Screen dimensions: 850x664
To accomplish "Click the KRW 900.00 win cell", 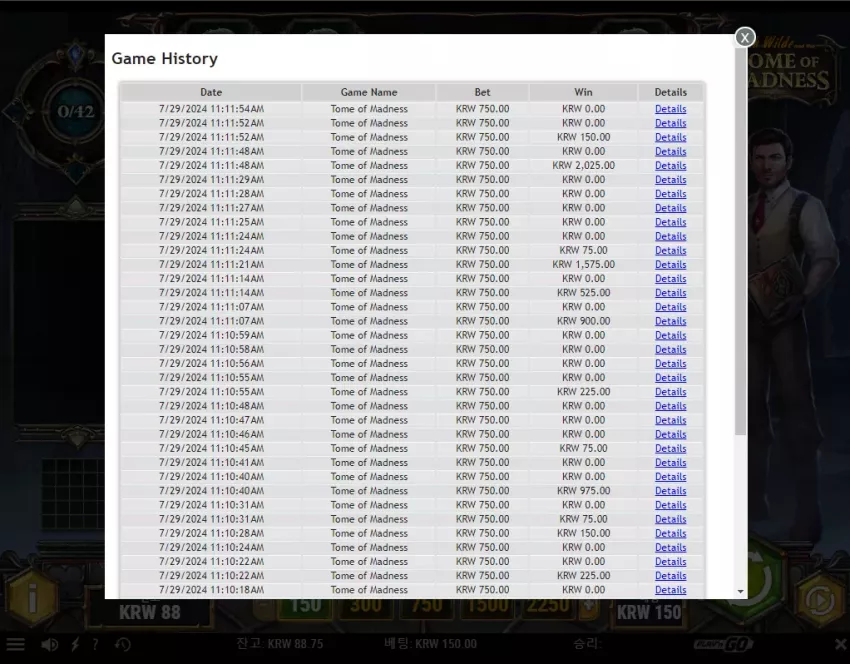I will pyautogui.click(x=583, y=321).
